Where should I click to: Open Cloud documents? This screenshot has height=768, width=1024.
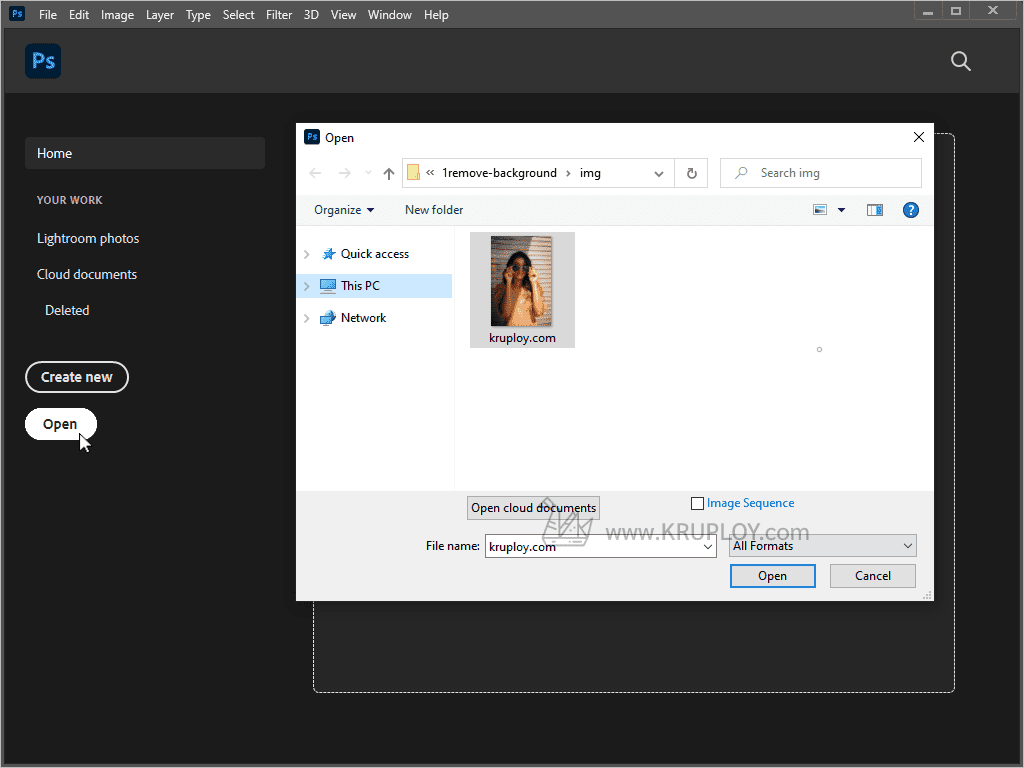pyautogui.click(x=87, y=274)
